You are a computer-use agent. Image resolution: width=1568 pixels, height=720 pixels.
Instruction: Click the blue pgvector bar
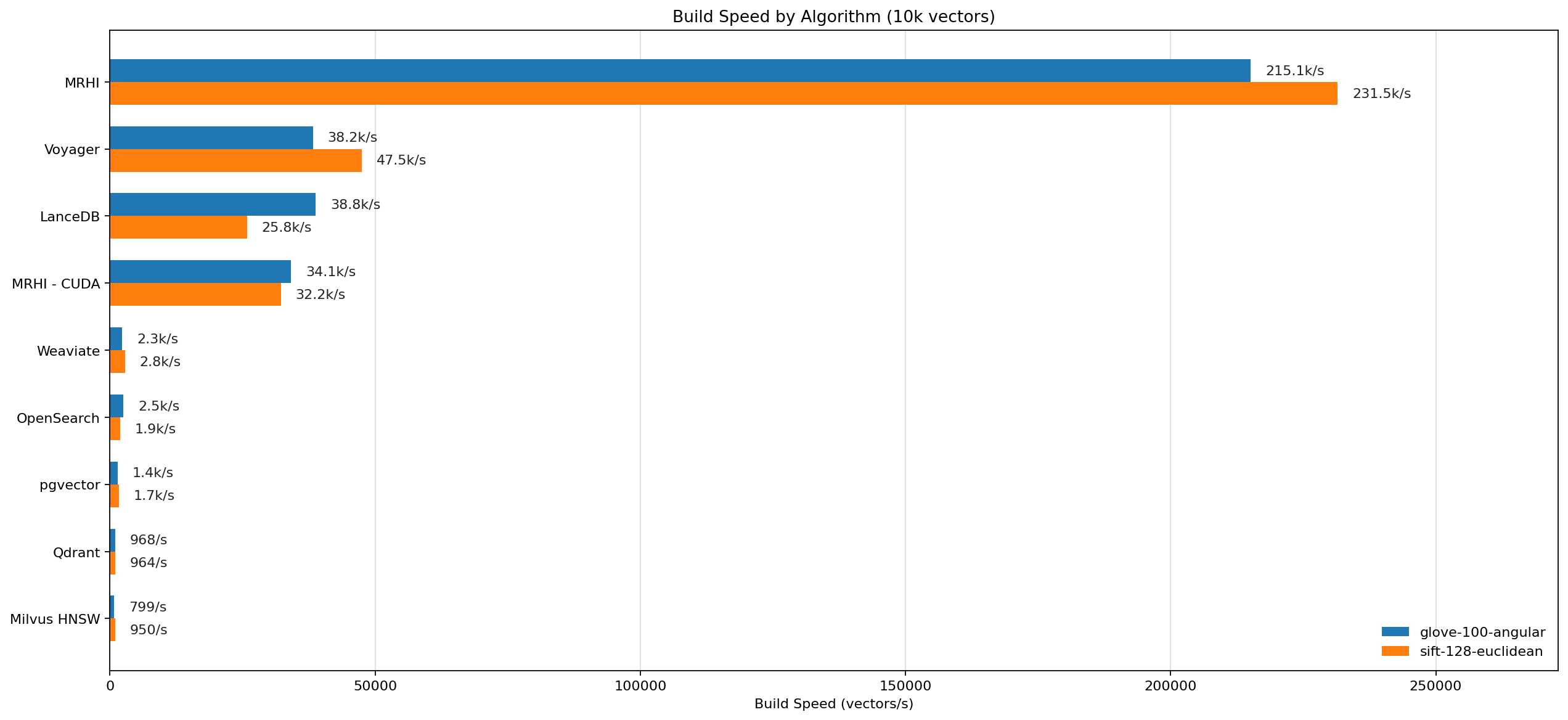[x=114, y=473]
